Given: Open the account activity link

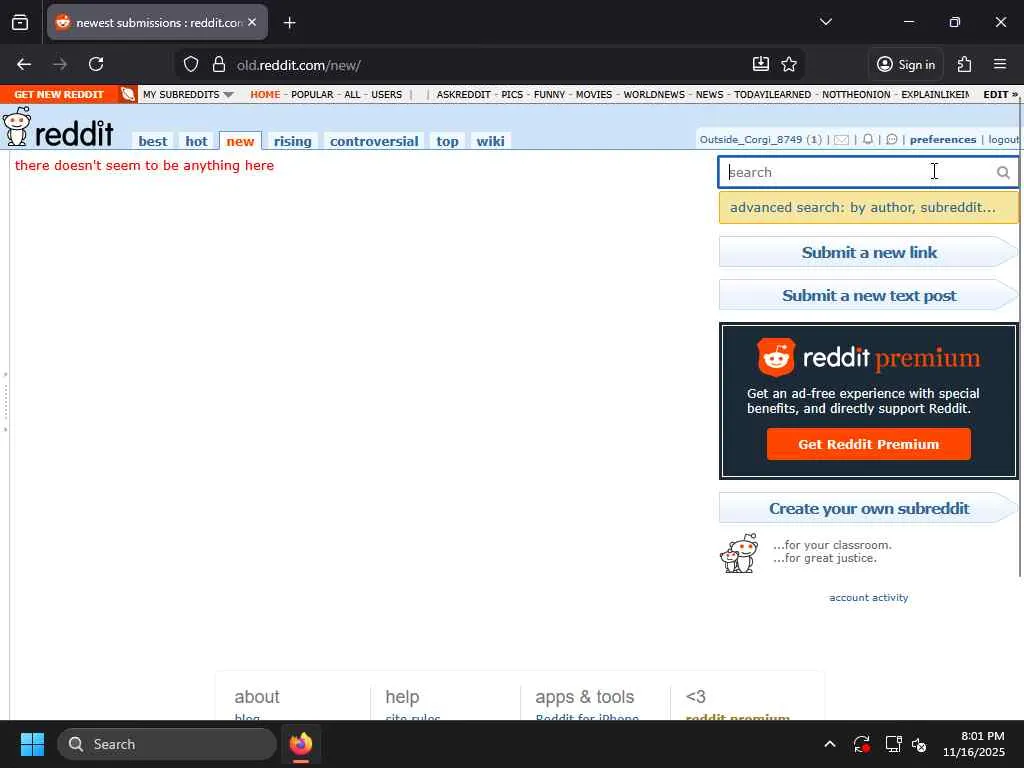Looking at the screenshot, I should click(869, 598).
